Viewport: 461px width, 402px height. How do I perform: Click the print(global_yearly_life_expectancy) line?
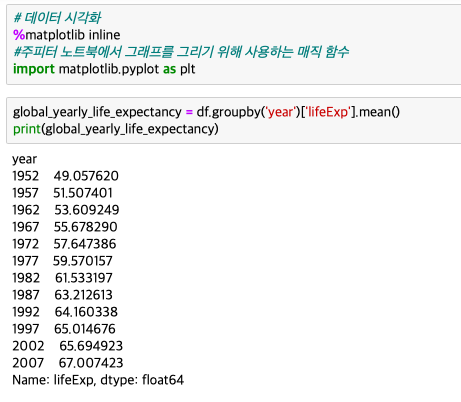tap(116, 129)
